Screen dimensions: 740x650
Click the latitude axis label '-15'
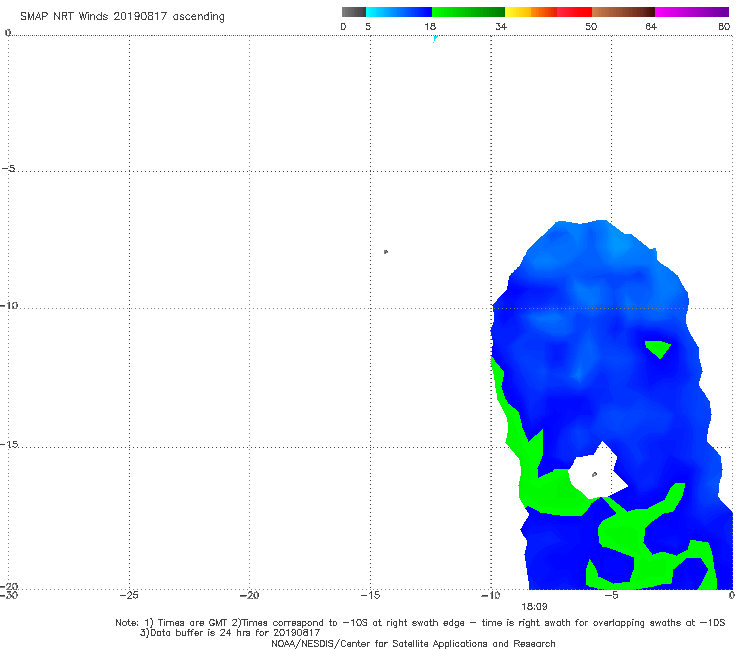(10, 445)
